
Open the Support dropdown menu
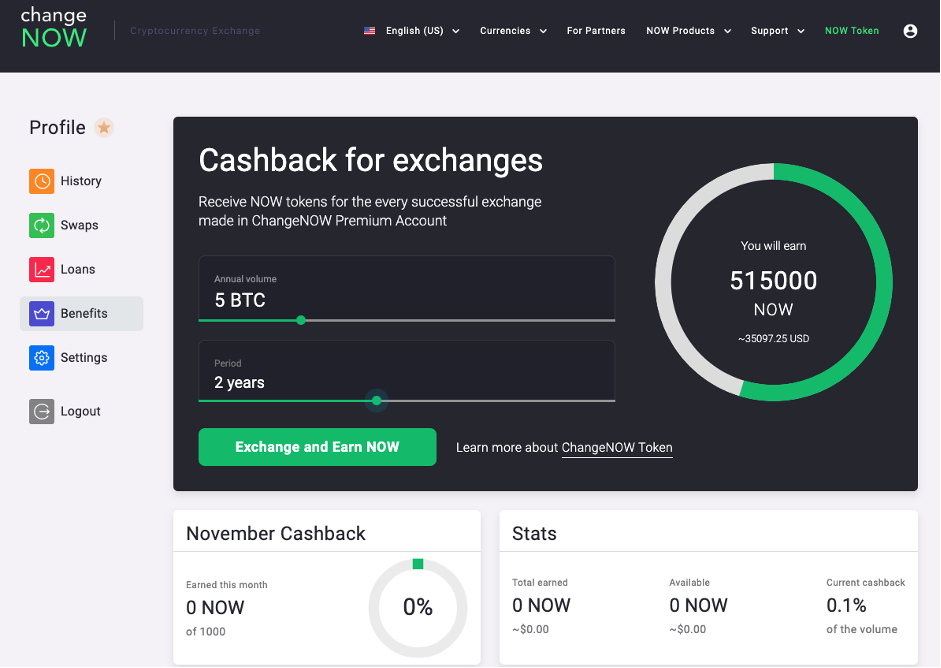click(x=777, y=31)
